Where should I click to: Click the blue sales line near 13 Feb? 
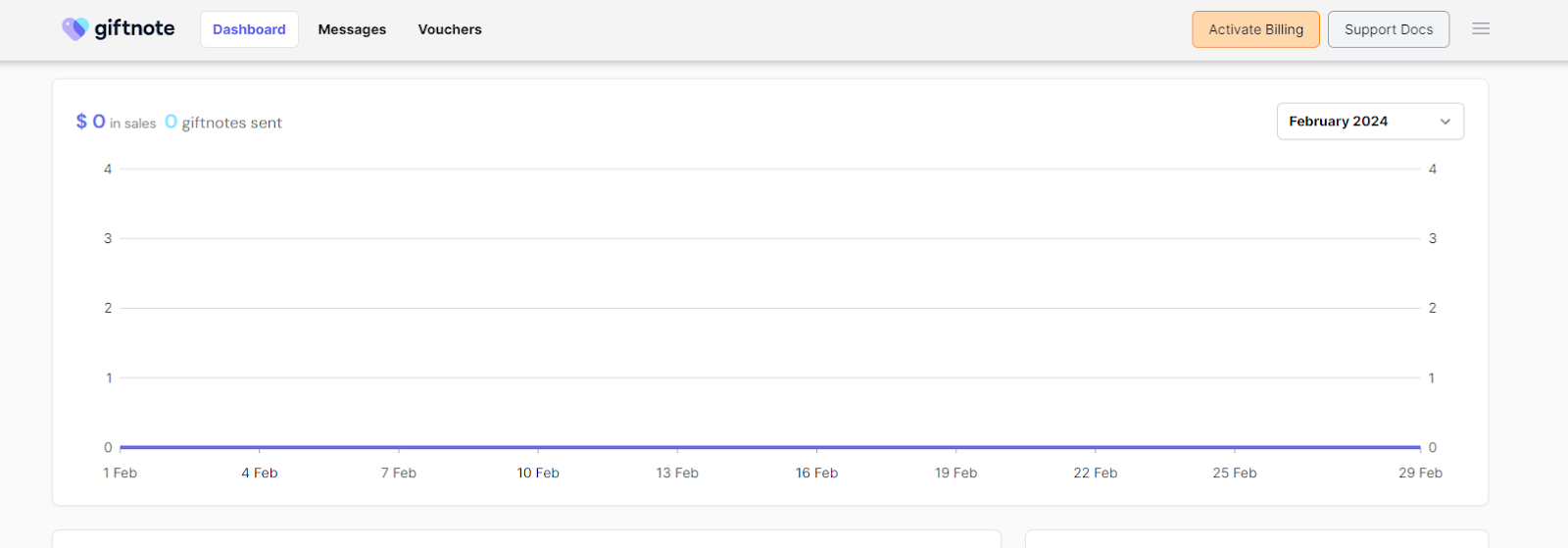click(x=677, y=447)
